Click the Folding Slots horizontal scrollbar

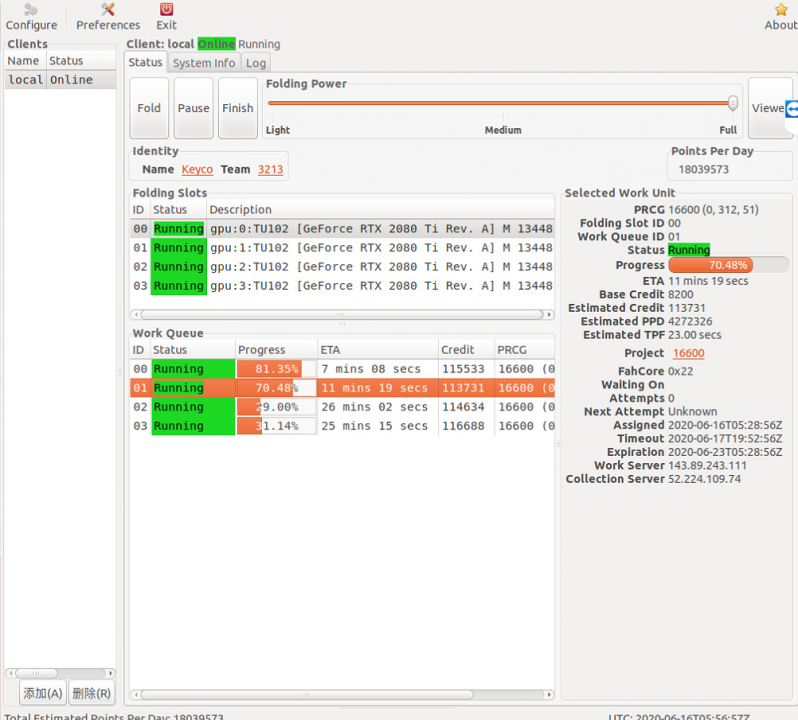pos(341,314)
